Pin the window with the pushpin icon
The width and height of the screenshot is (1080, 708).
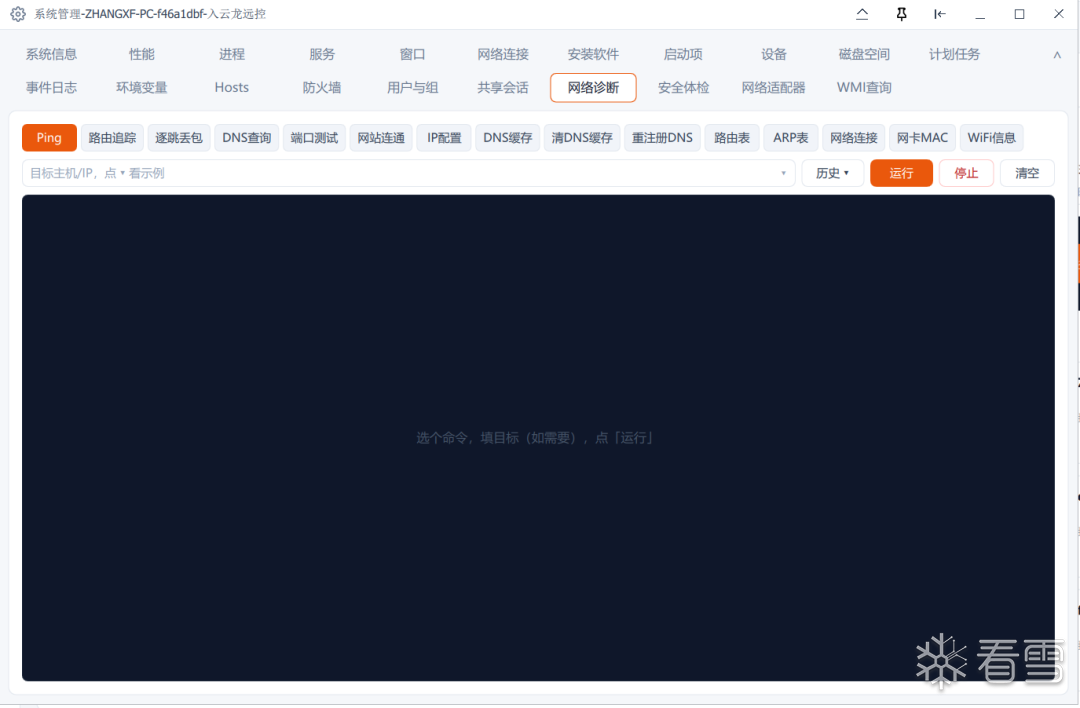901,14
